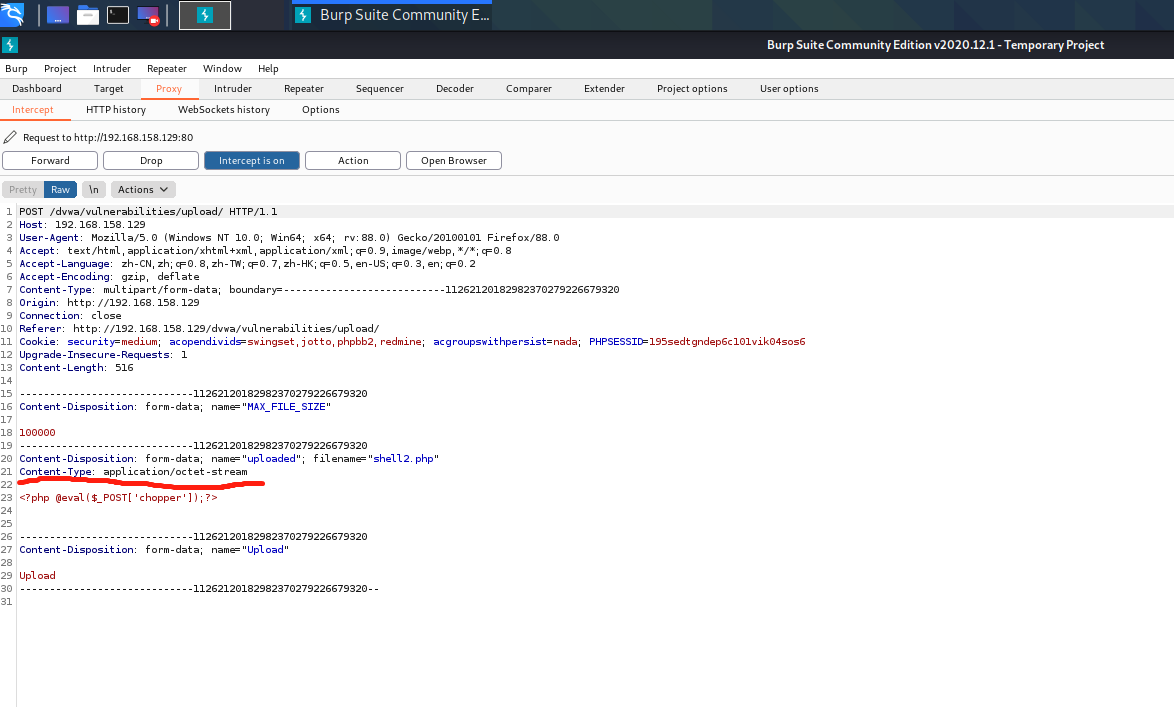Click the Burp logo in title bar
Screen dimensions: 1174x707
click(10, 45)
